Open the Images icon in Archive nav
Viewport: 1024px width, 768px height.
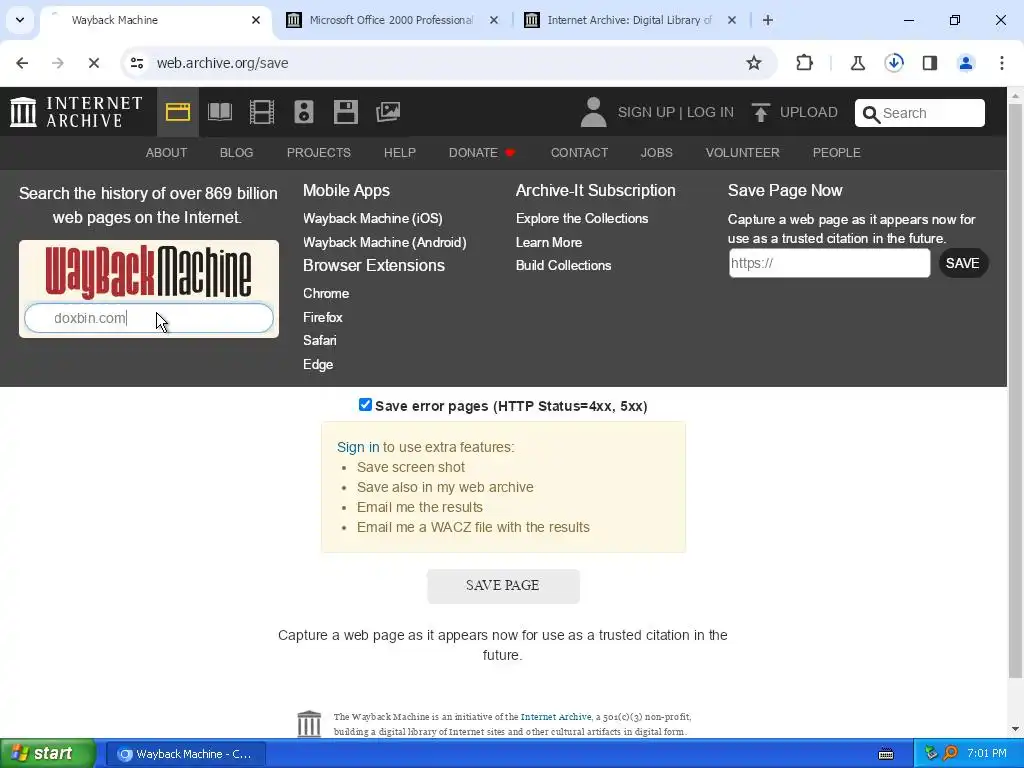coord(388,112)
